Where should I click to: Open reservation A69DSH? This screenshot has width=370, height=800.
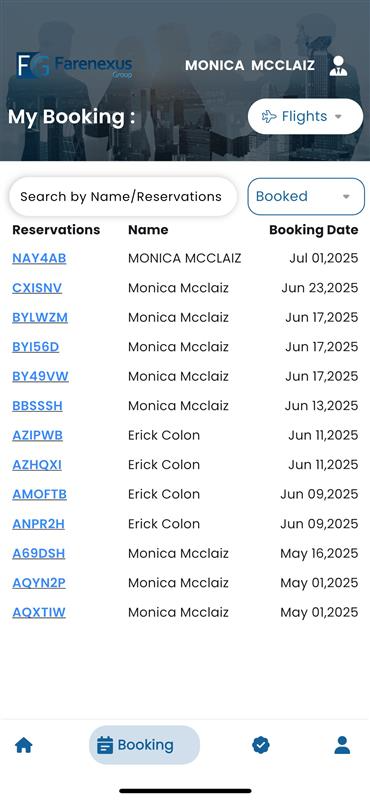[39, 554]
